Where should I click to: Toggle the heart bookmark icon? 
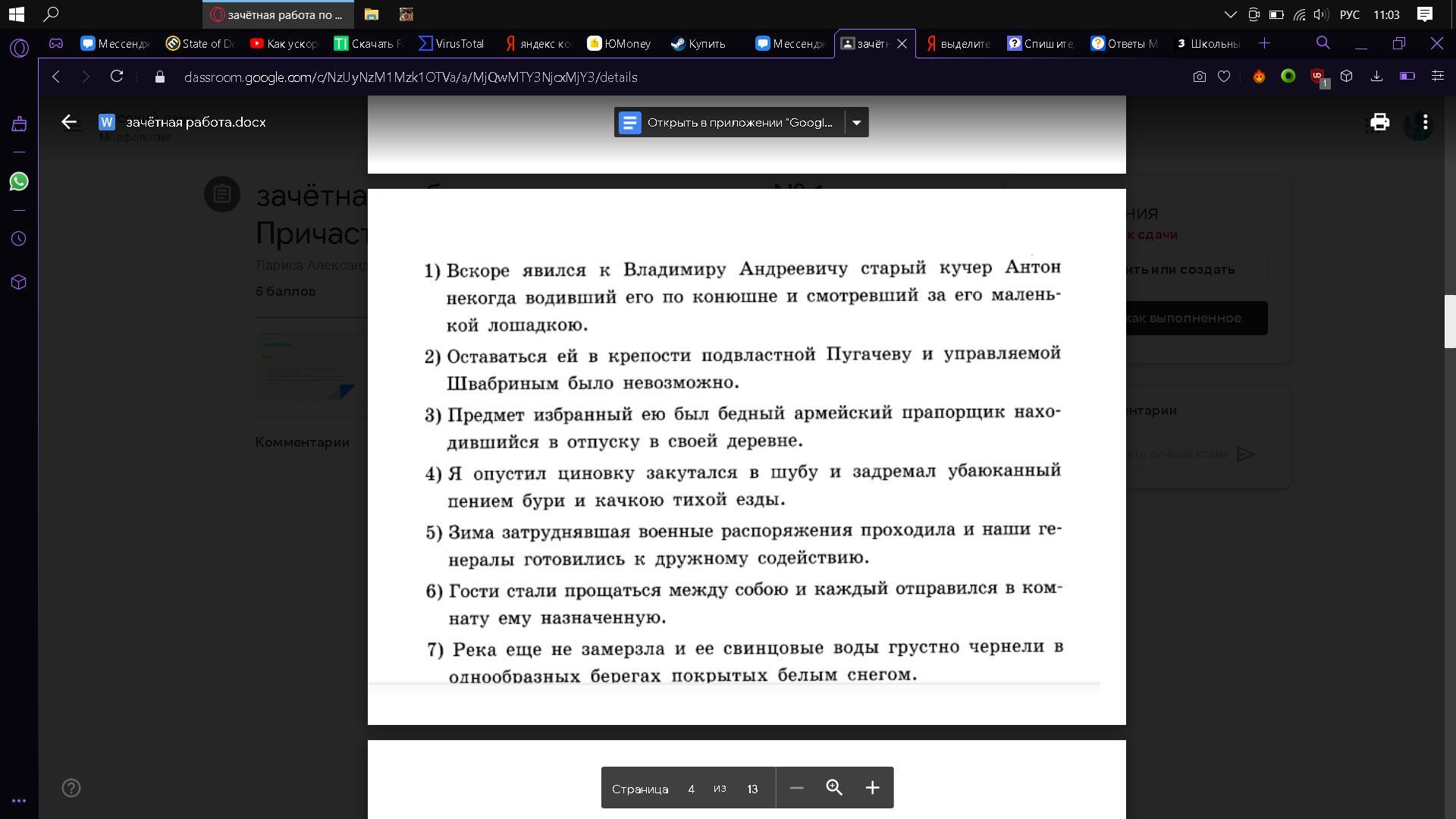[1223, 77]
